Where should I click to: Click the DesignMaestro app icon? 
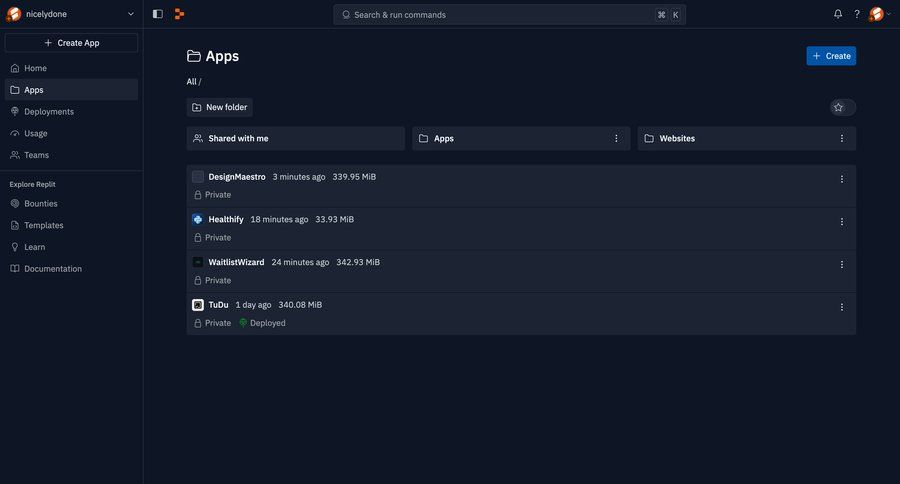click(x=197, y=177)
